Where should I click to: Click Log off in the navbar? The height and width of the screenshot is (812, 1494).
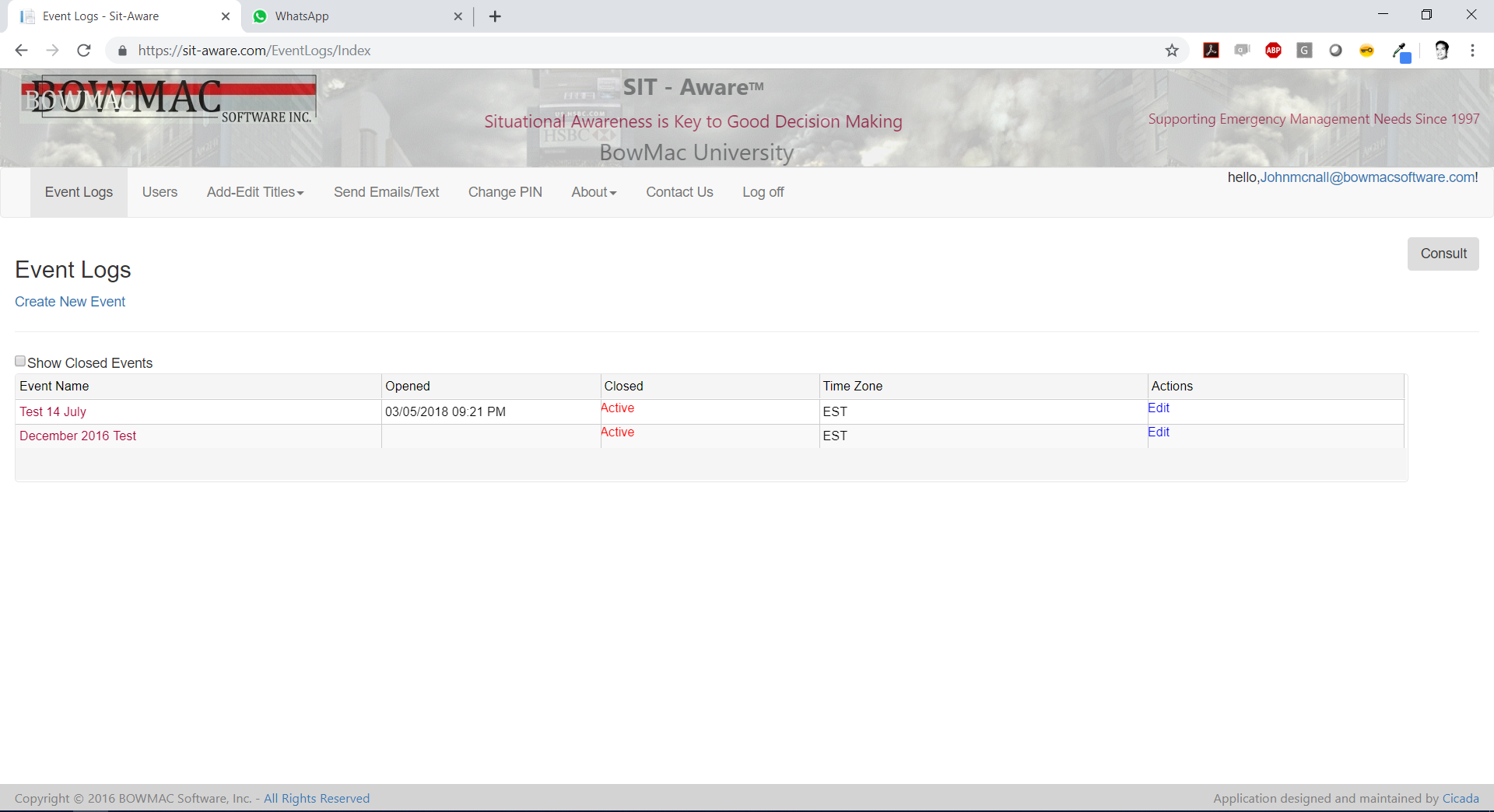pos(763,192)
